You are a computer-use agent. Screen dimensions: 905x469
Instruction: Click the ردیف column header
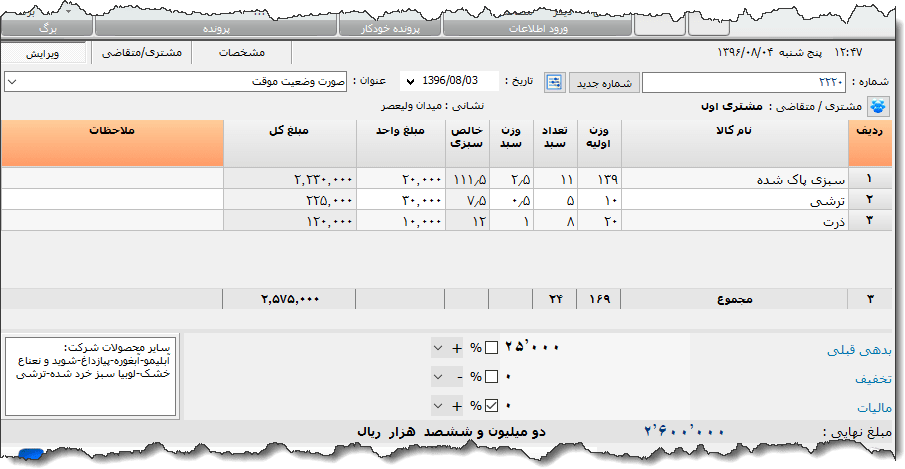point(870,143)
